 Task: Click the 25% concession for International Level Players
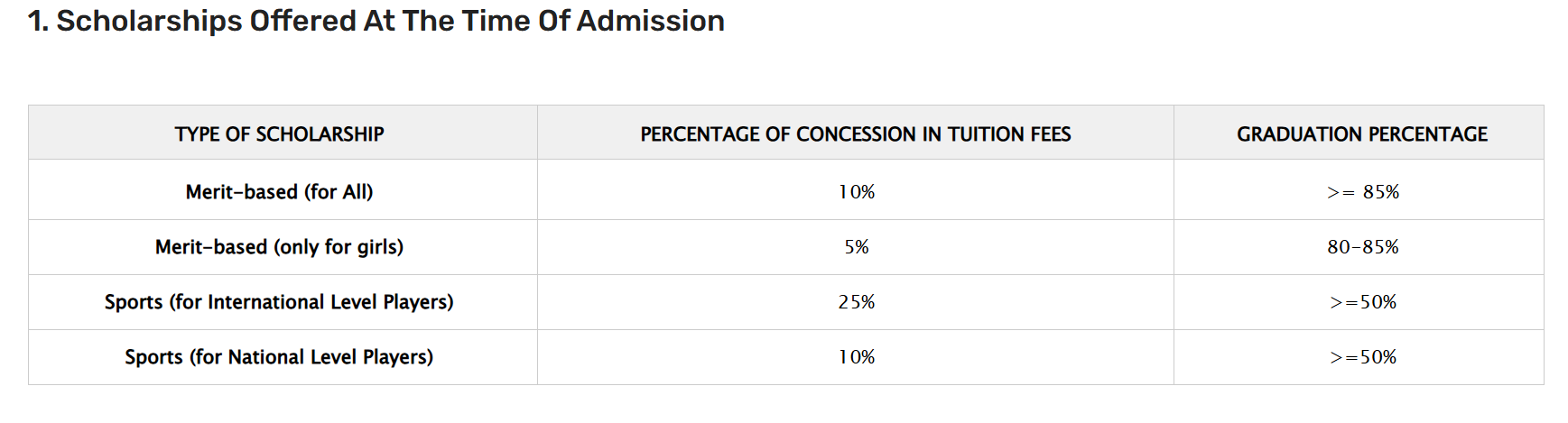tap(856, 302)
